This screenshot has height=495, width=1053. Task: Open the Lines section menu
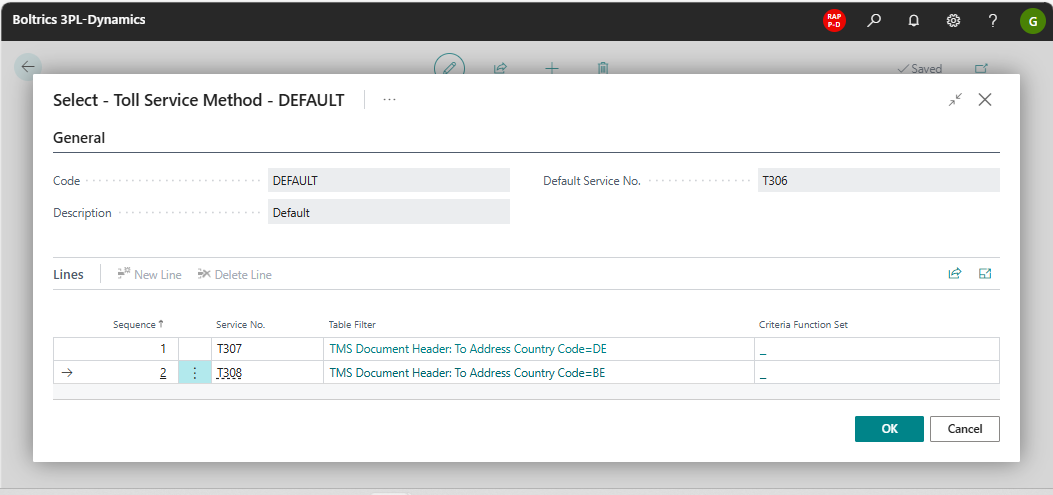click(x=68, y=275)
